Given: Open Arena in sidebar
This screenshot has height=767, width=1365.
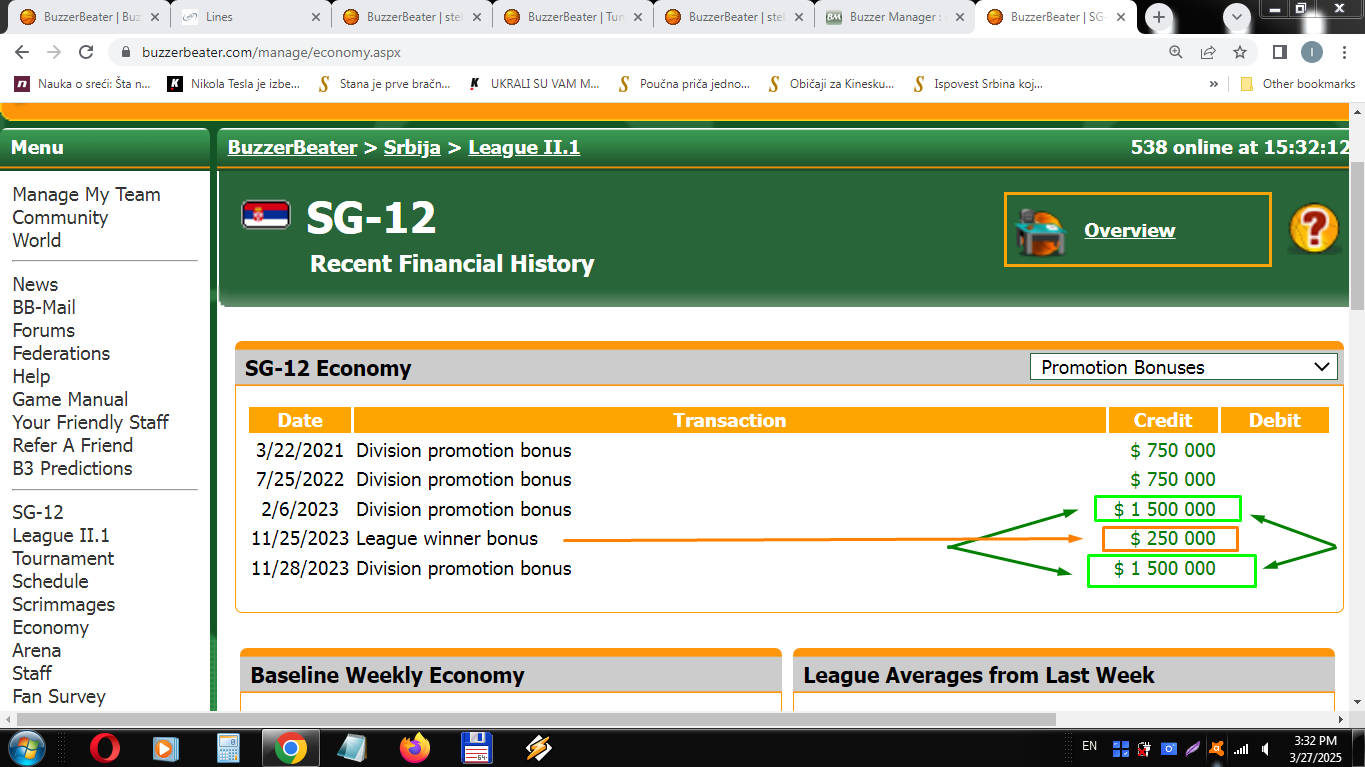Looking at the screenshot, I should (x=36, y=650).
